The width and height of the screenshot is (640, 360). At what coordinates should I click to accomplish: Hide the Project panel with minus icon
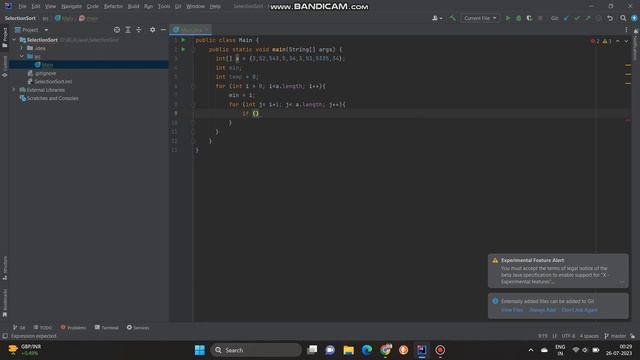pos(163,30)
